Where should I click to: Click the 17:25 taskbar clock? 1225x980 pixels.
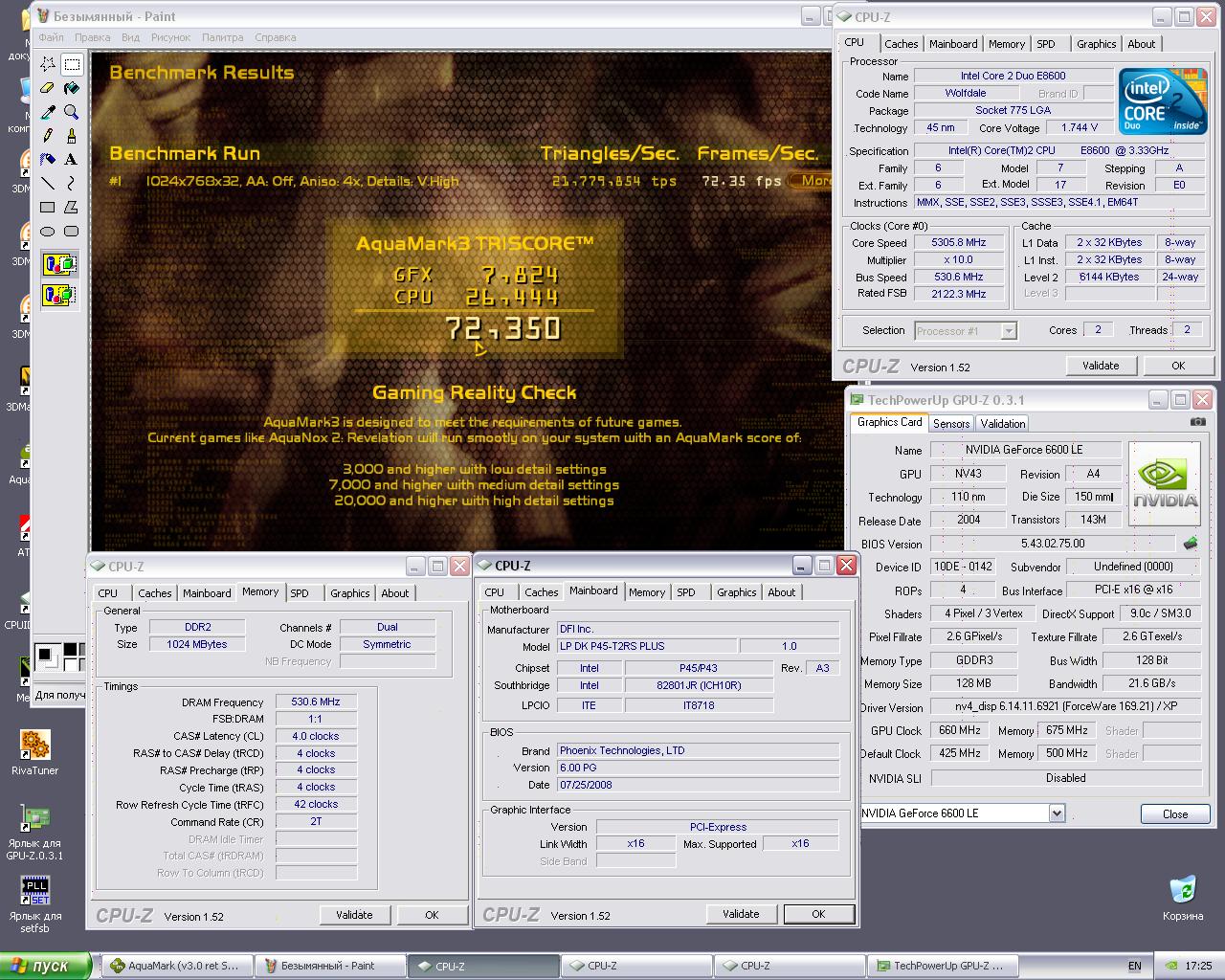(1198, 967)
